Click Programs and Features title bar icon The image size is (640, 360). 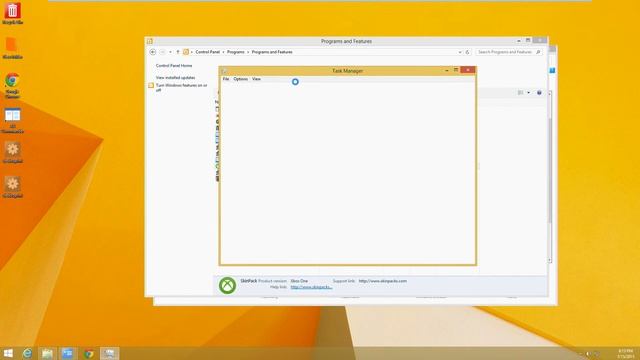(150, 41)
